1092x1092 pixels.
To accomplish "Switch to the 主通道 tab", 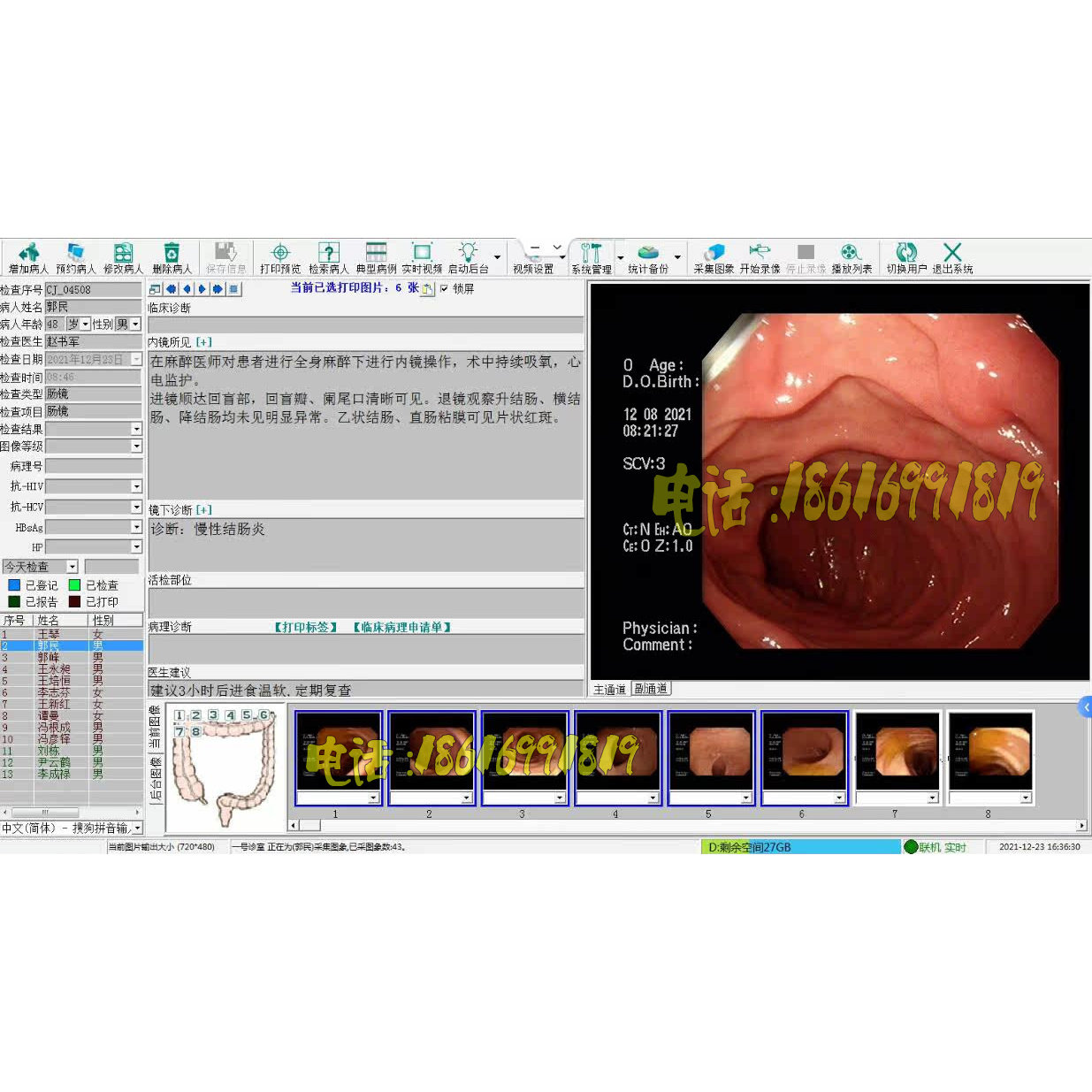I will point(609,690).
